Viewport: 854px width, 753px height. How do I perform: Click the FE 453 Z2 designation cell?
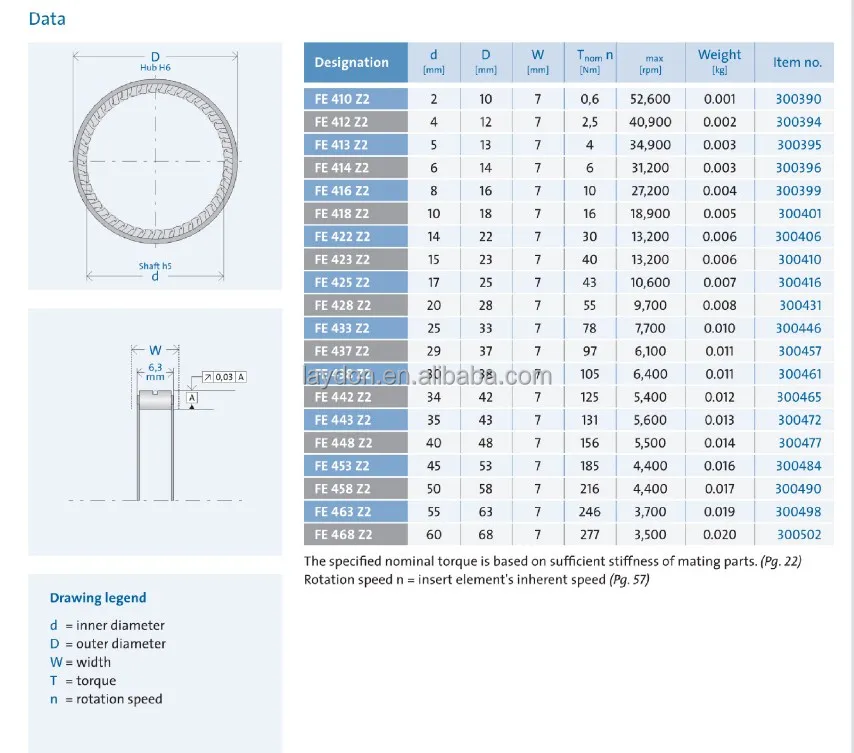click(342, 466)
